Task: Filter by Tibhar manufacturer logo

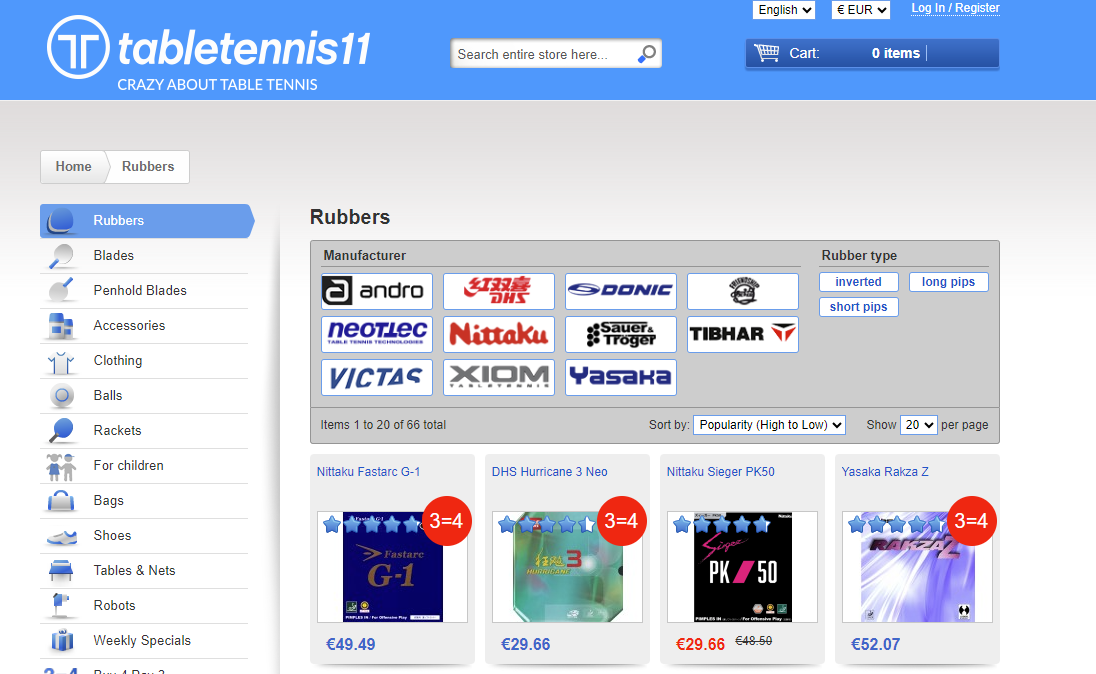Action: (x=742, y=334)
